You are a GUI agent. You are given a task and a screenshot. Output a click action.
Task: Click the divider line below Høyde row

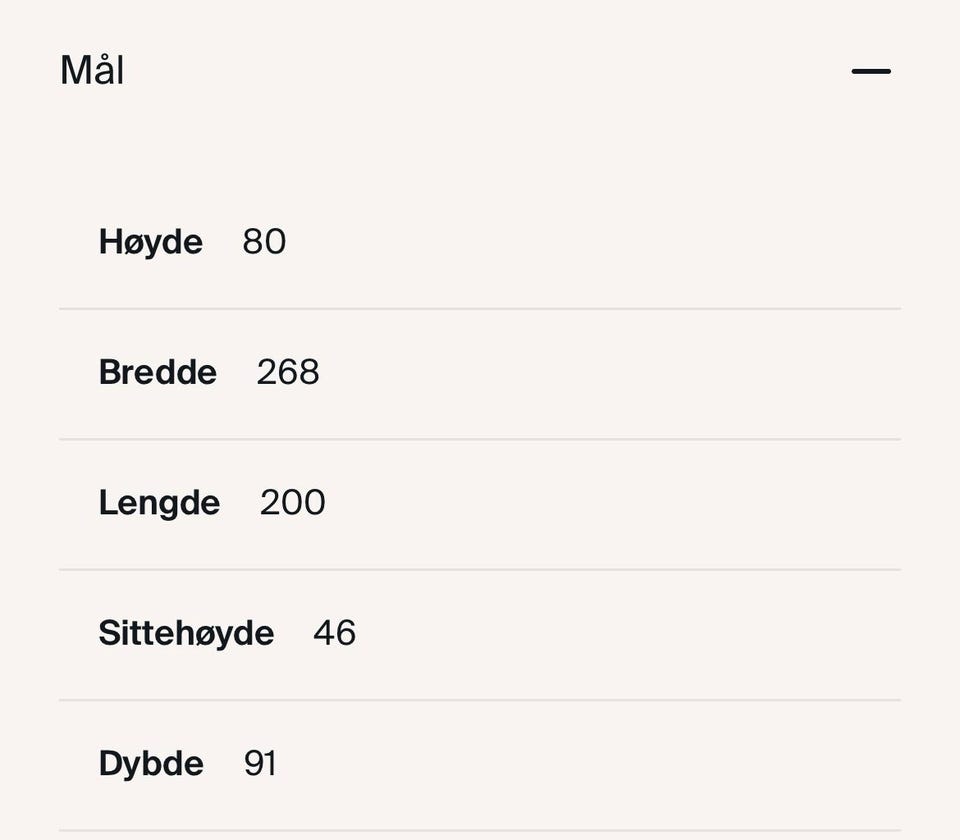click(x=480, y=309)
